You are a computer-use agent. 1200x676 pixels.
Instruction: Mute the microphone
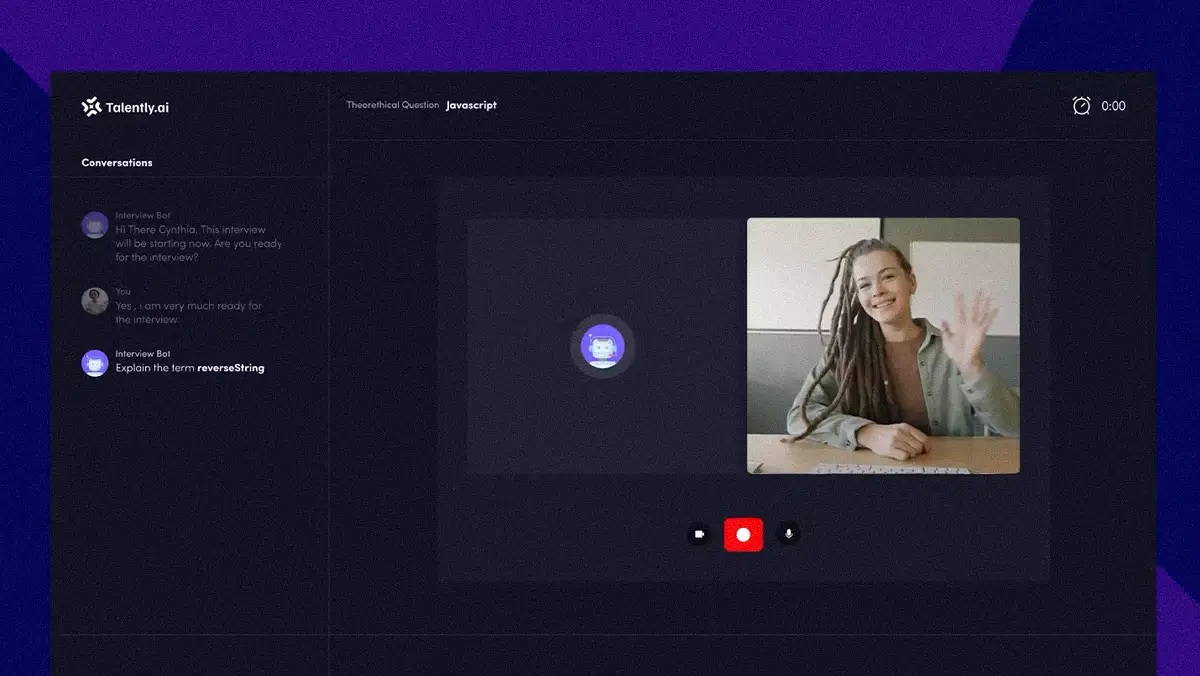point(789,534)
